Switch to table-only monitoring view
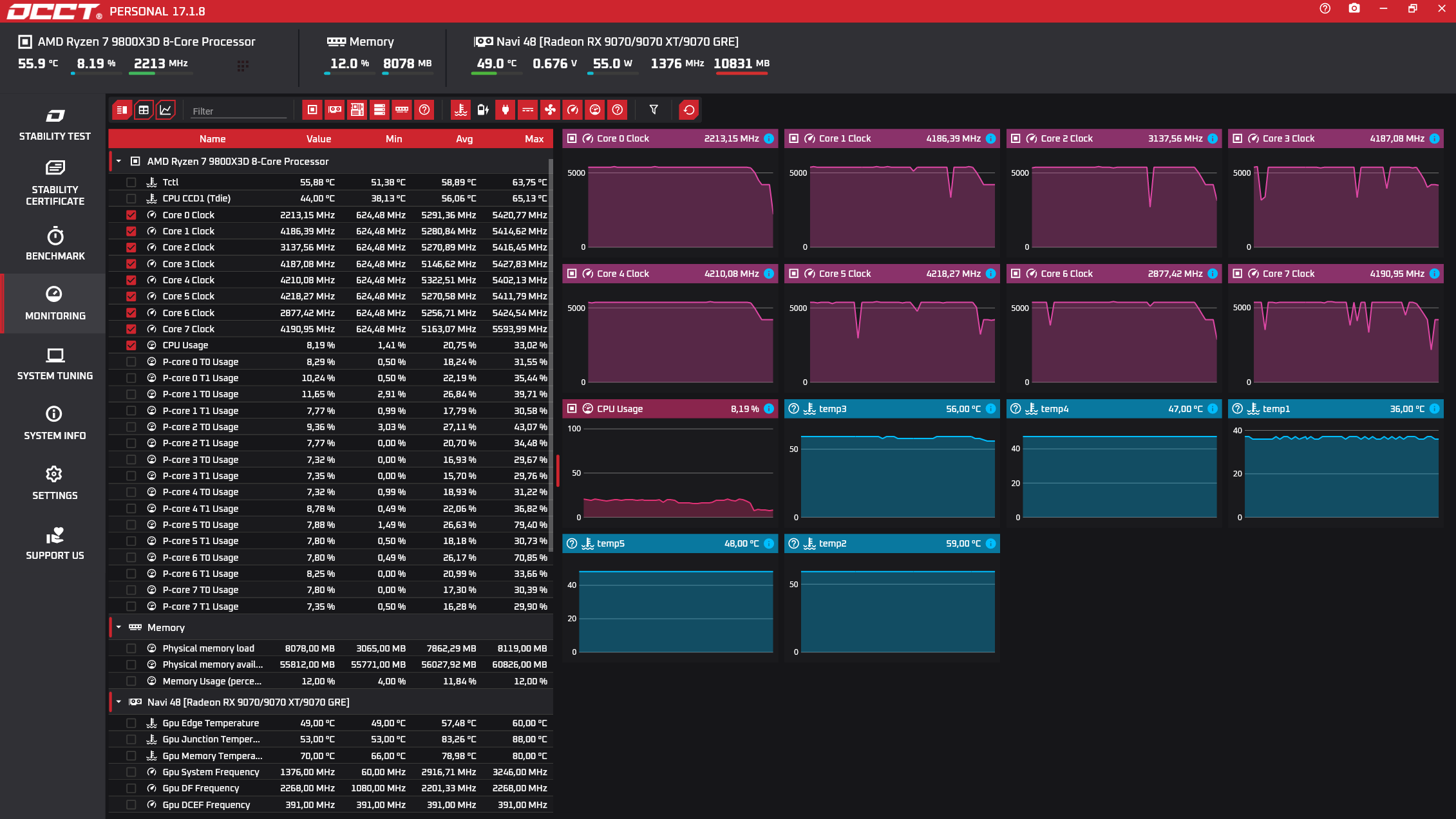 click(122, 110)
